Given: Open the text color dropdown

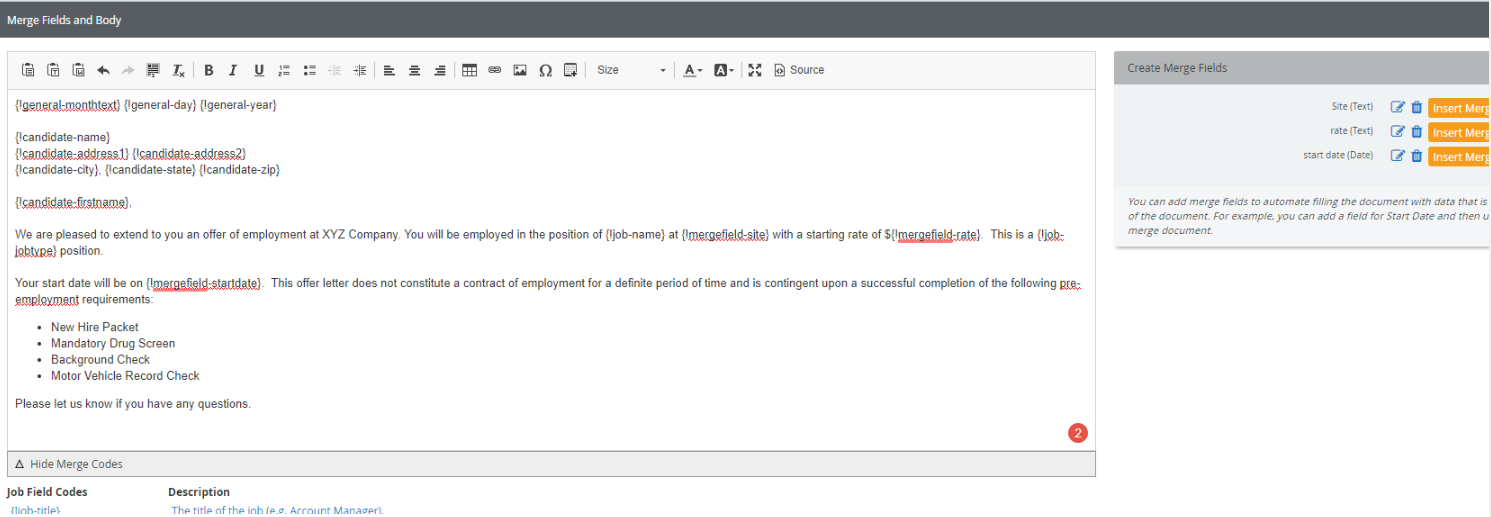Looking at the screenshot, I should (x=692, y=70).
